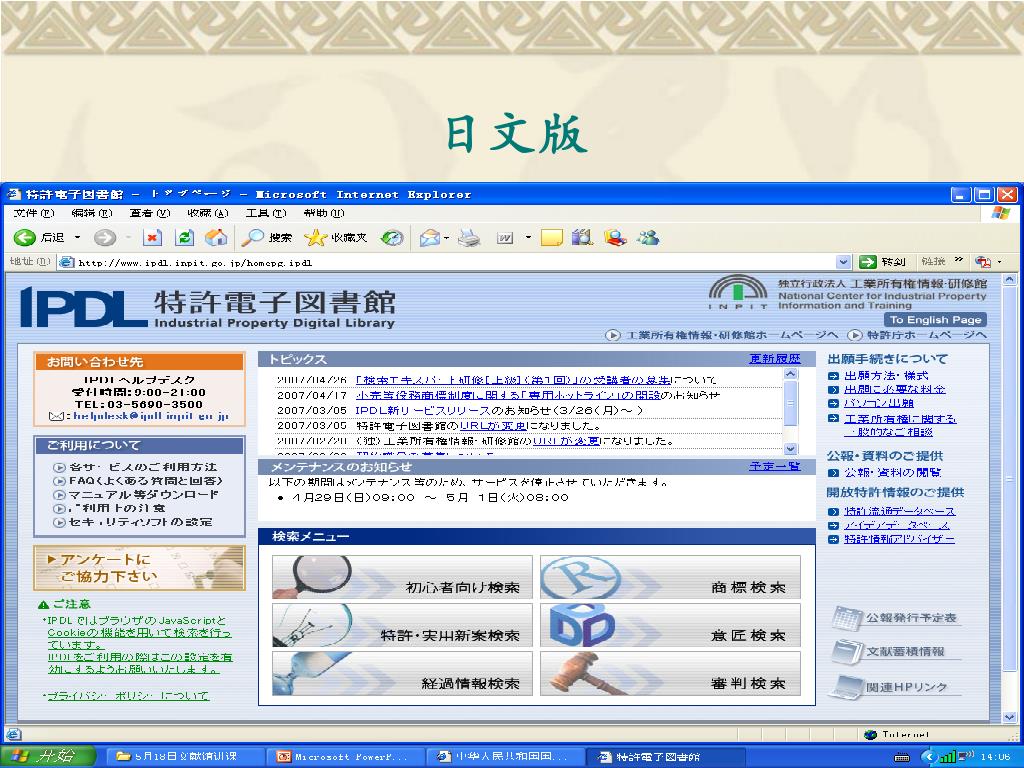The width and height of the screenshot is (1024, 768).
Task: Click the Forward arrow icon
Action: point(104,238)
